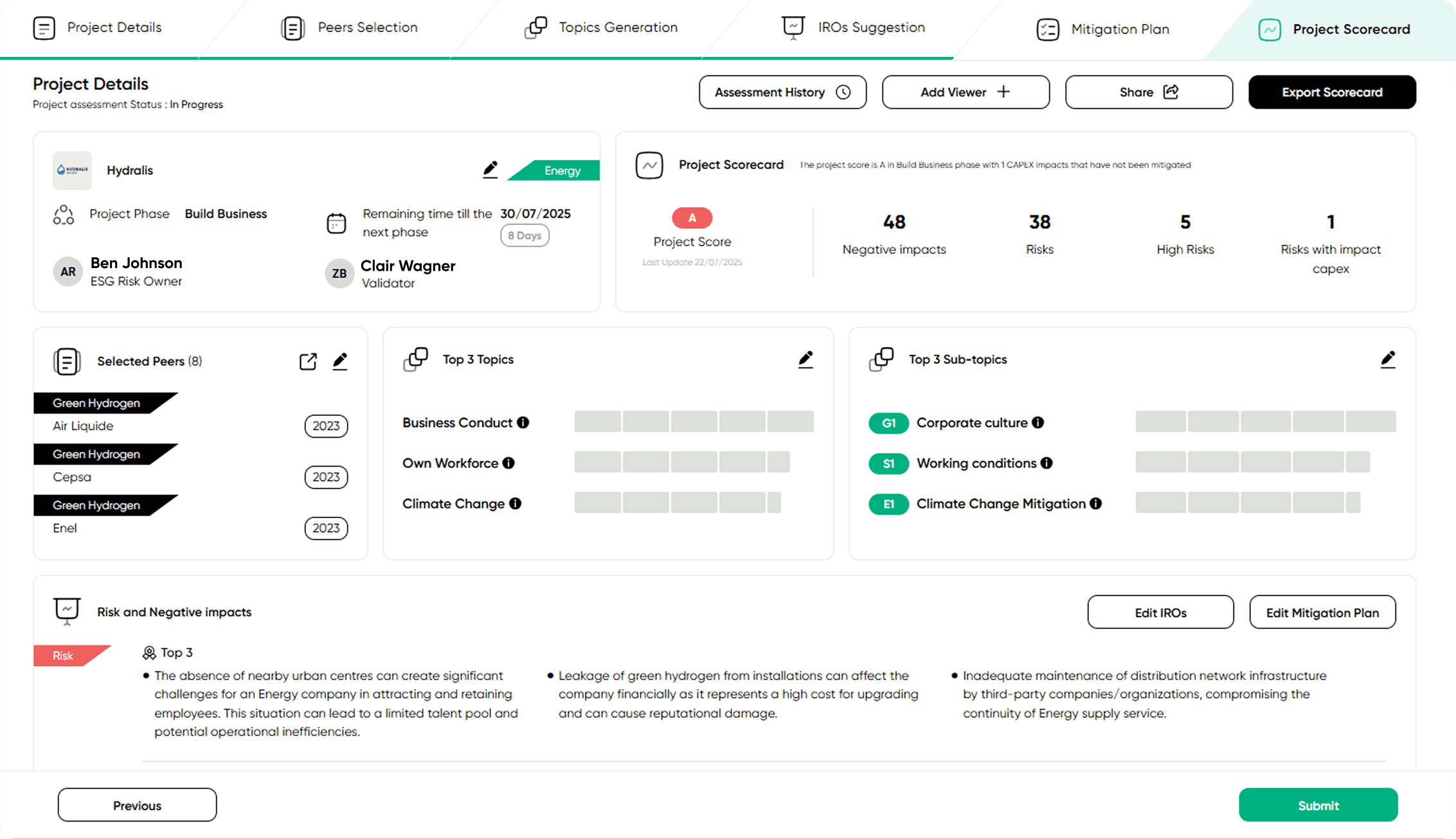The image size is (1456, 839).
Task: Click the Edit IROs button
Action: pyautogui.click(x=1160, y=612)
